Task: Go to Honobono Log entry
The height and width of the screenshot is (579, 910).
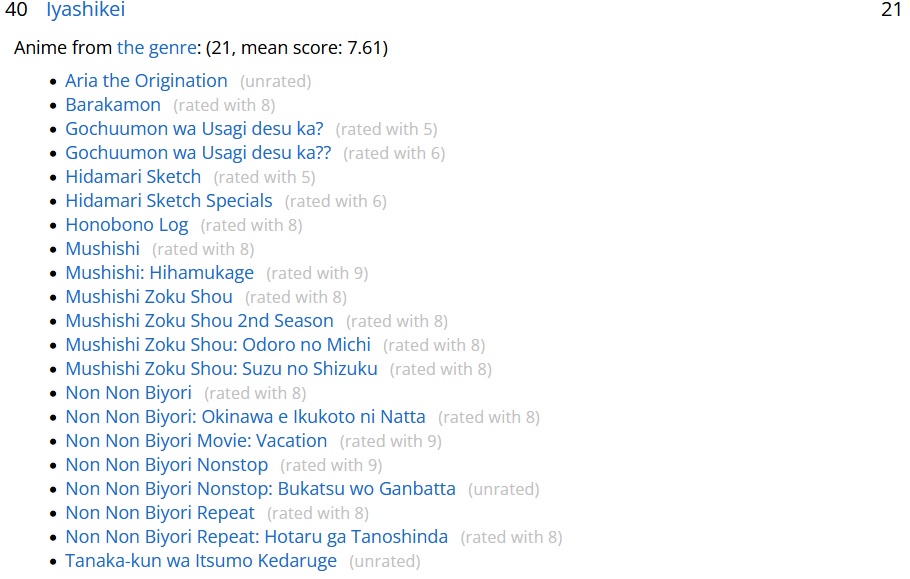Action: coord(127,225)
